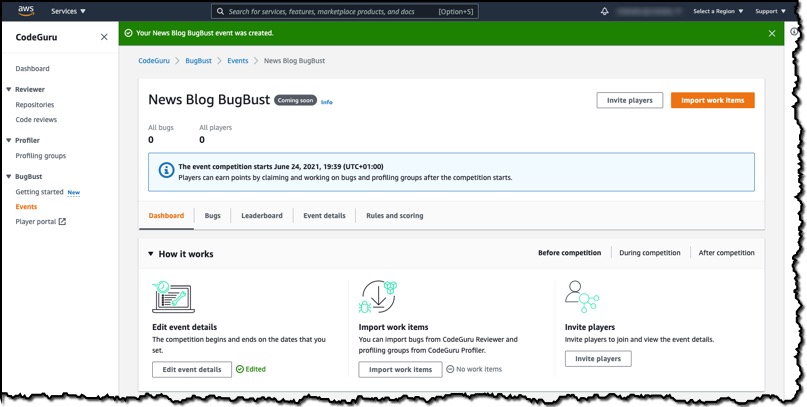Click the All players count value
The image size is (807, 407).
(202, 139)
